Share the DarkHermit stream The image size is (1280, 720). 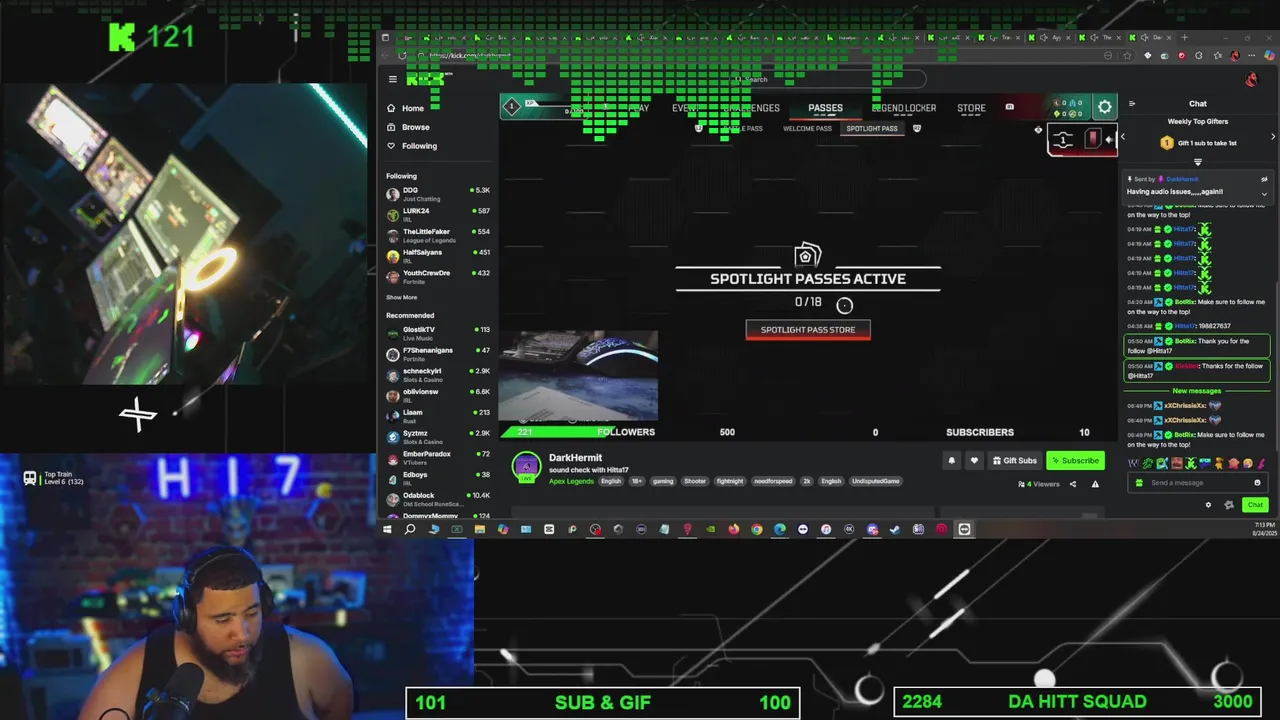click(x=1073, y=484)
